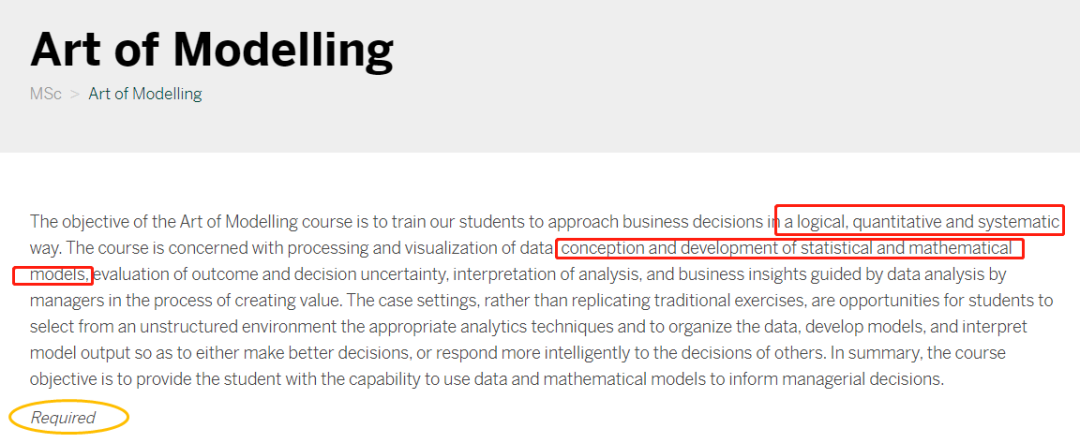1080x443 pixels.
Task: Click the breadcrumb separator arrow after MSc
Action: [75, 94]
